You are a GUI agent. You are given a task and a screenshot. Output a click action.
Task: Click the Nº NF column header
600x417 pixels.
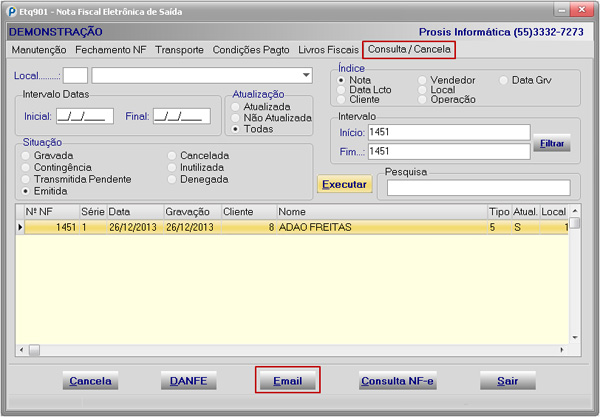click(52, 212)
